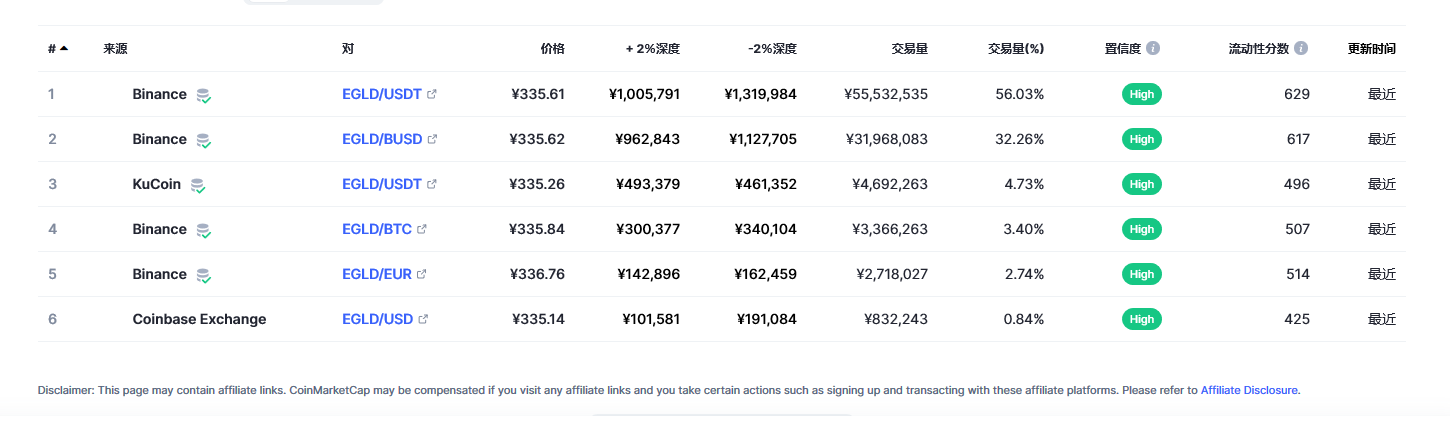The image size is (1450, 430).
Task: Open the Affiliate Disclosure link
Action: (1250, 390)
